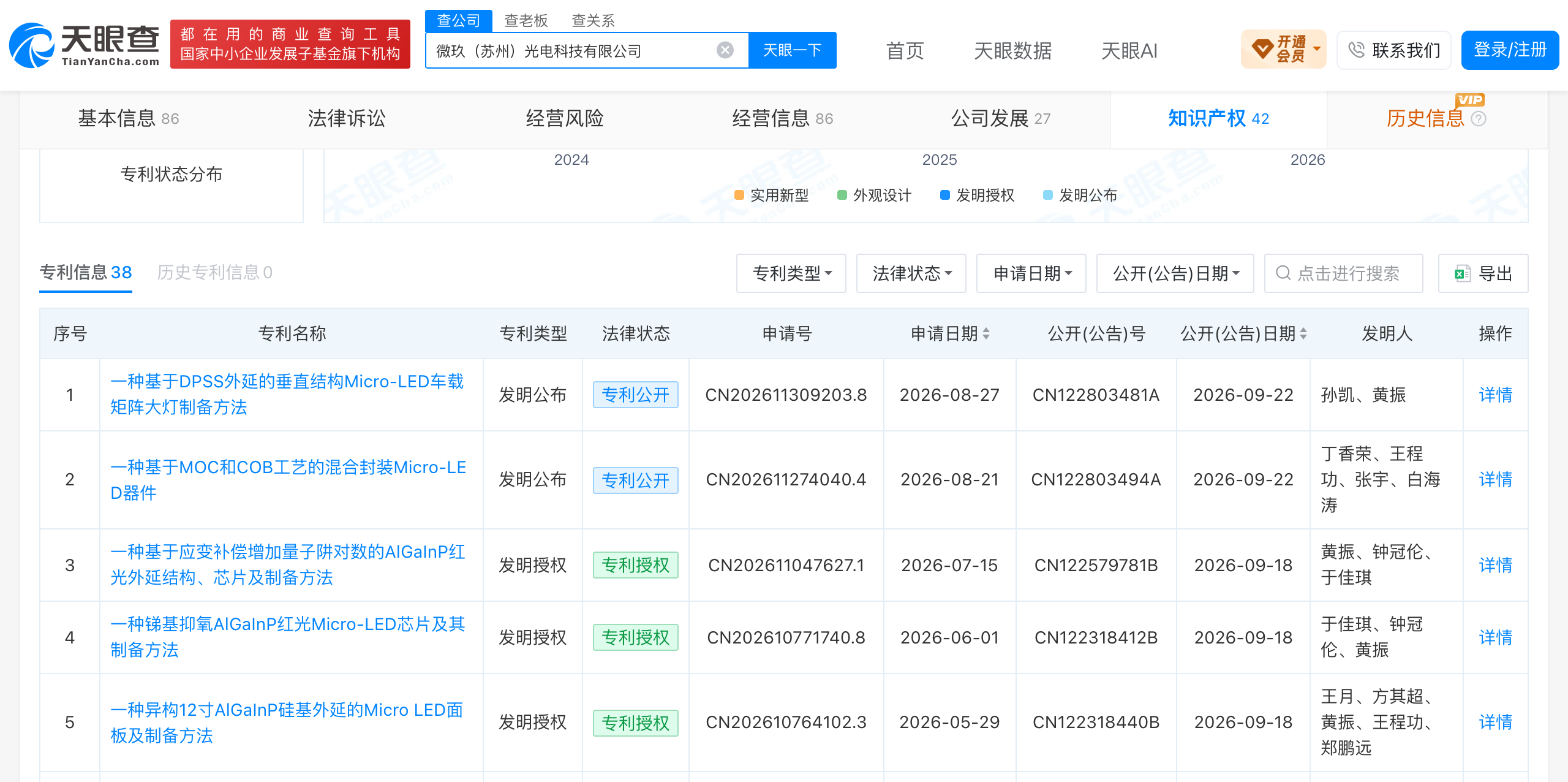Open 天眼AI in top navigation

[1129, 51]
